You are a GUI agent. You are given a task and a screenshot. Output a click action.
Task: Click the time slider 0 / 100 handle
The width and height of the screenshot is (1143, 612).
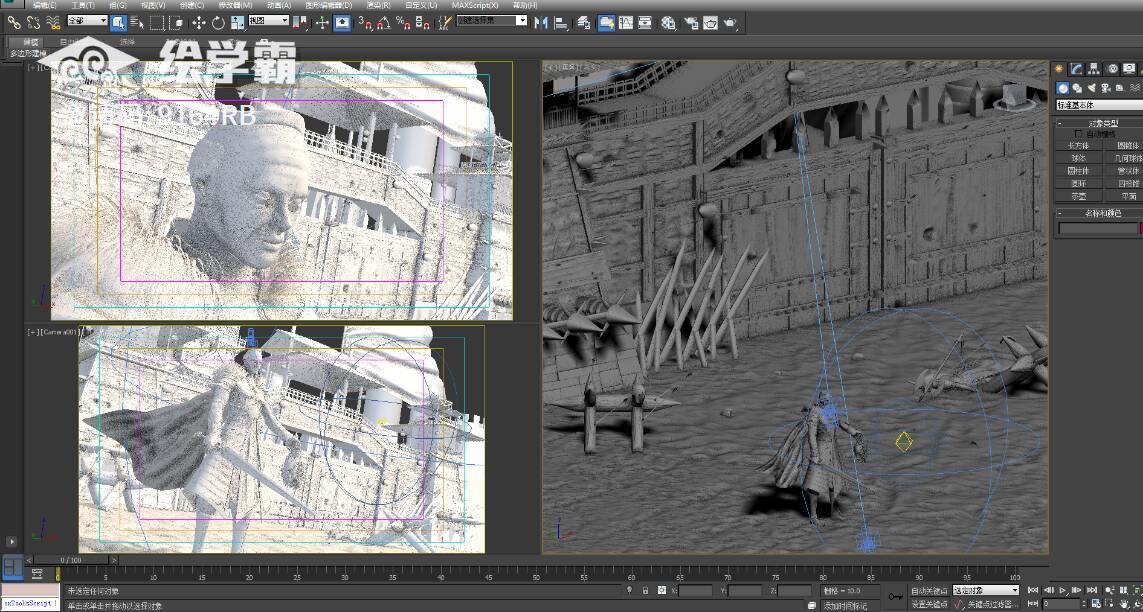point(71,560)
